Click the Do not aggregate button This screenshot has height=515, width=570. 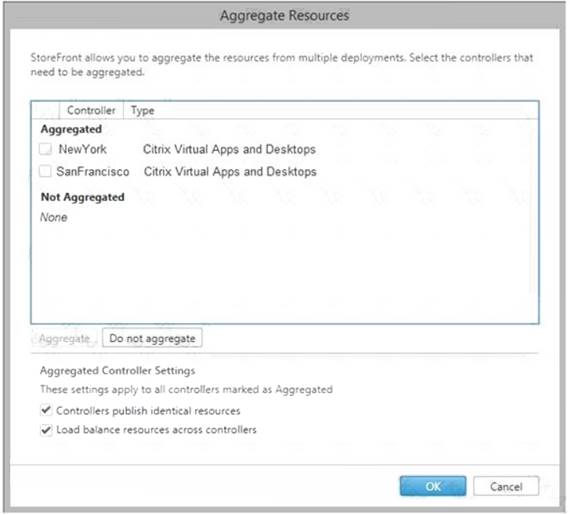[x=152, y=338]
